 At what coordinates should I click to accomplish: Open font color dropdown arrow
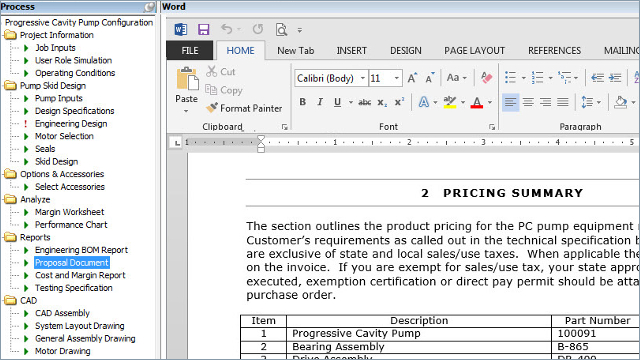click(490, 102)
